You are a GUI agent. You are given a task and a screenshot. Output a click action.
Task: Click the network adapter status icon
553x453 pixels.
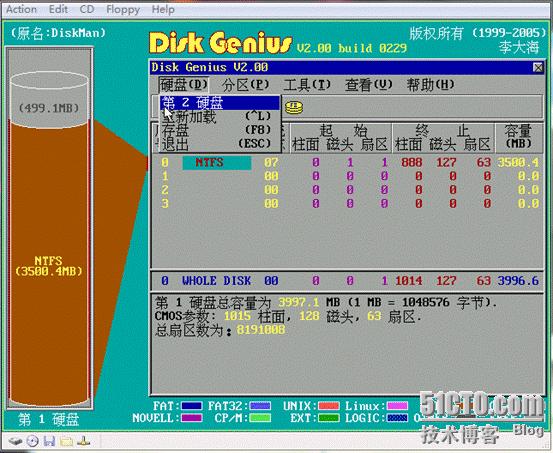pyautogui.click(x=84, y=441)
